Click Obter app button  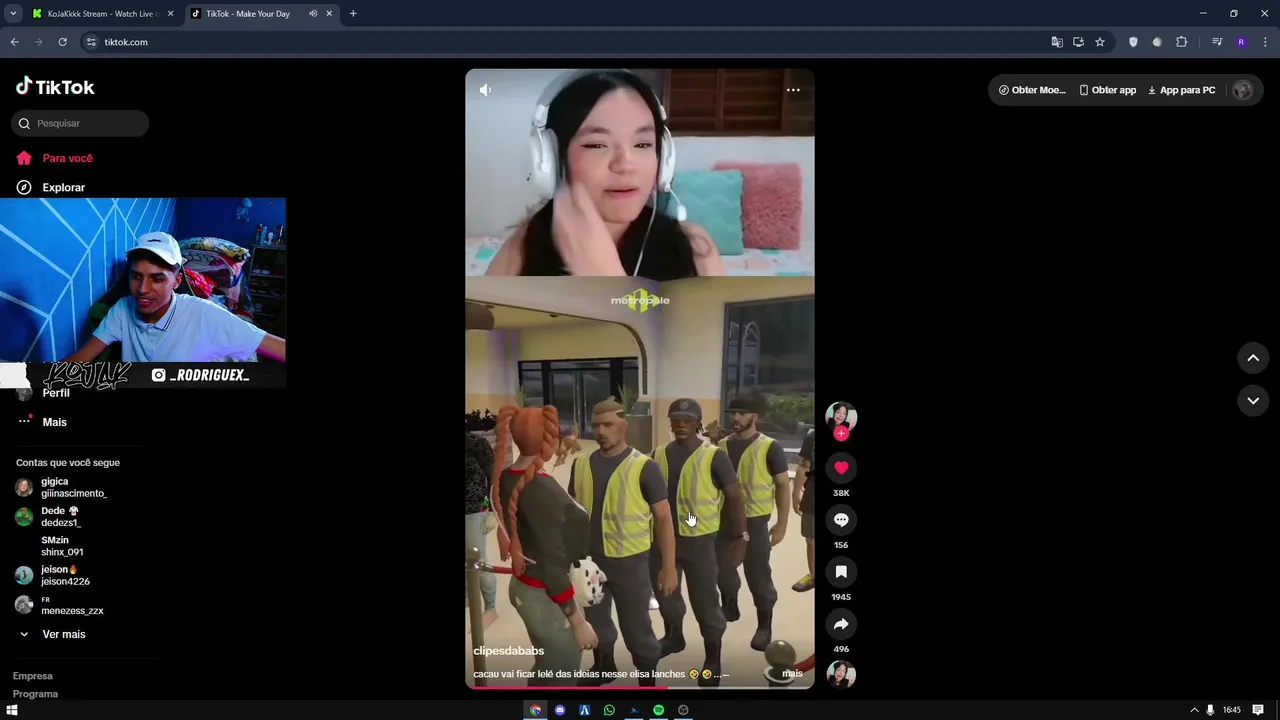pyautogui.click(x=1107, y=90)
